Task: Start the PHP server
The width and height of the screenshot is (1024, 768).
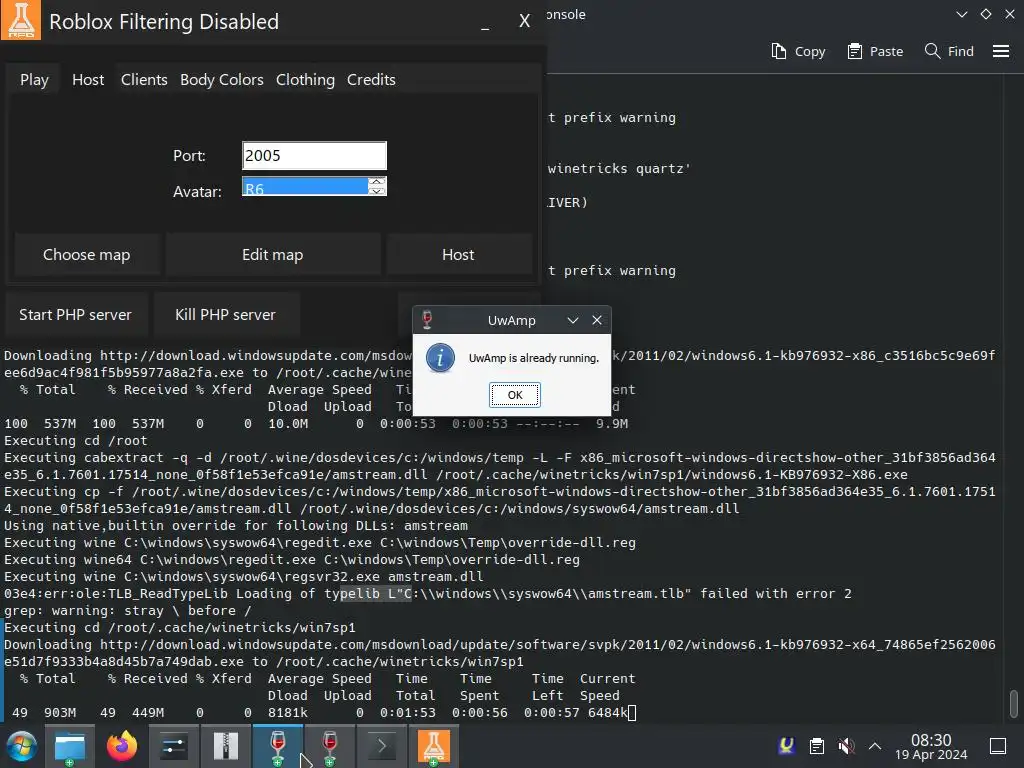Action: [76, 315]
